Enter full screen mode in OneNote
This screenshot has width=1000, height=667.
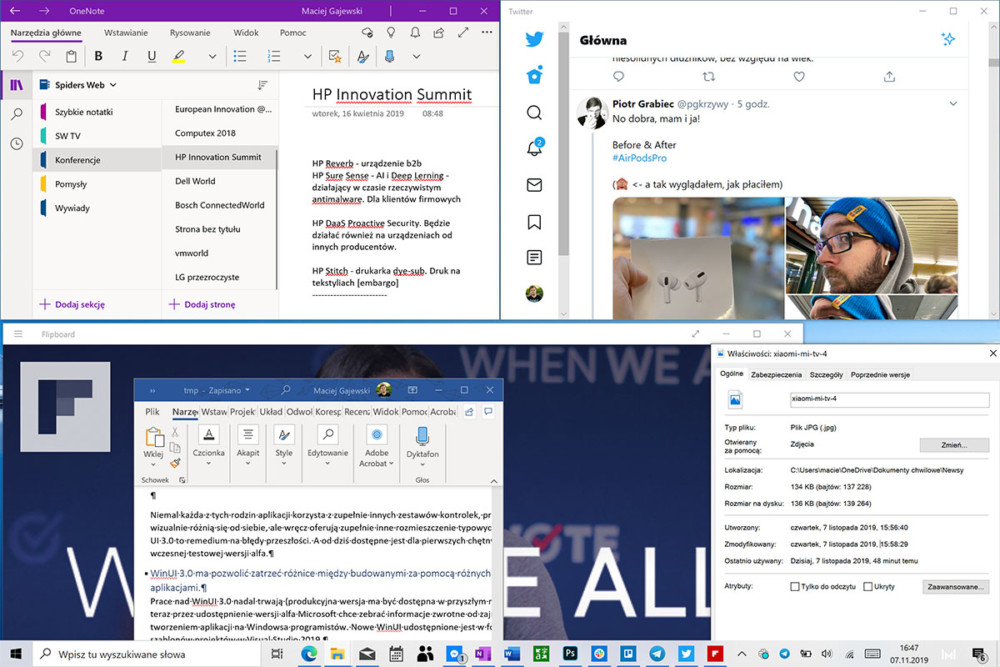coord(463,33)
